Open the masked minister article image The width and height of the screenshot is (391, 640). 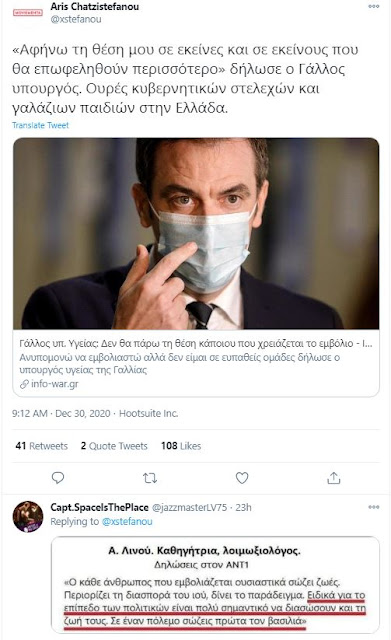pos(196,233)
